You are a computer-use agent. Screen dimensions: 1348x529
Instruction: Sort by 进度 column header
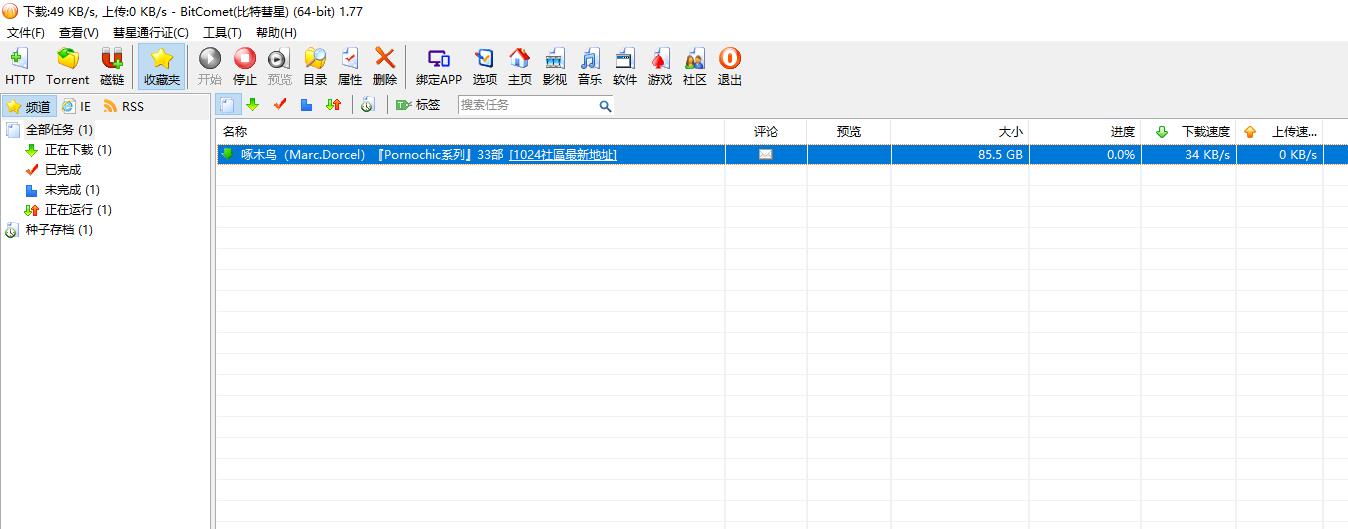(x=1085, y=131)
